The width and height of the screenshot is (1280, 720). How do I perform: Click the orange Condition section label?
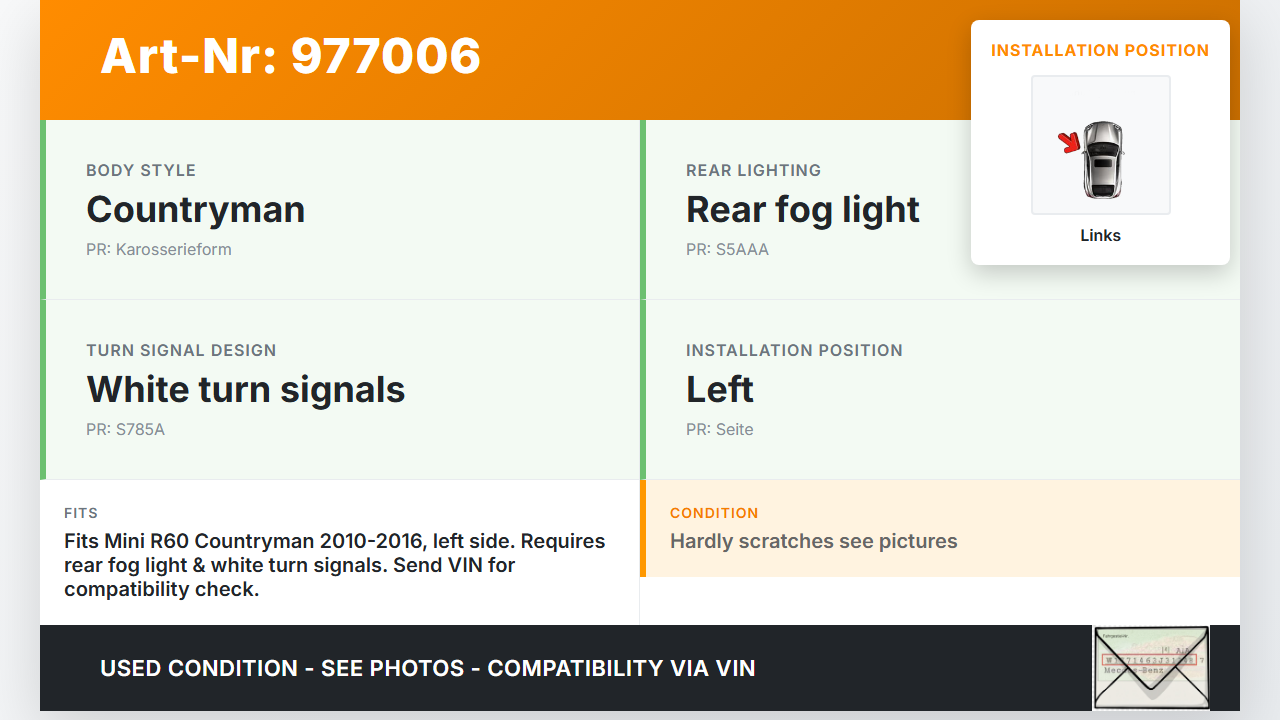click(x=714, y=513)
